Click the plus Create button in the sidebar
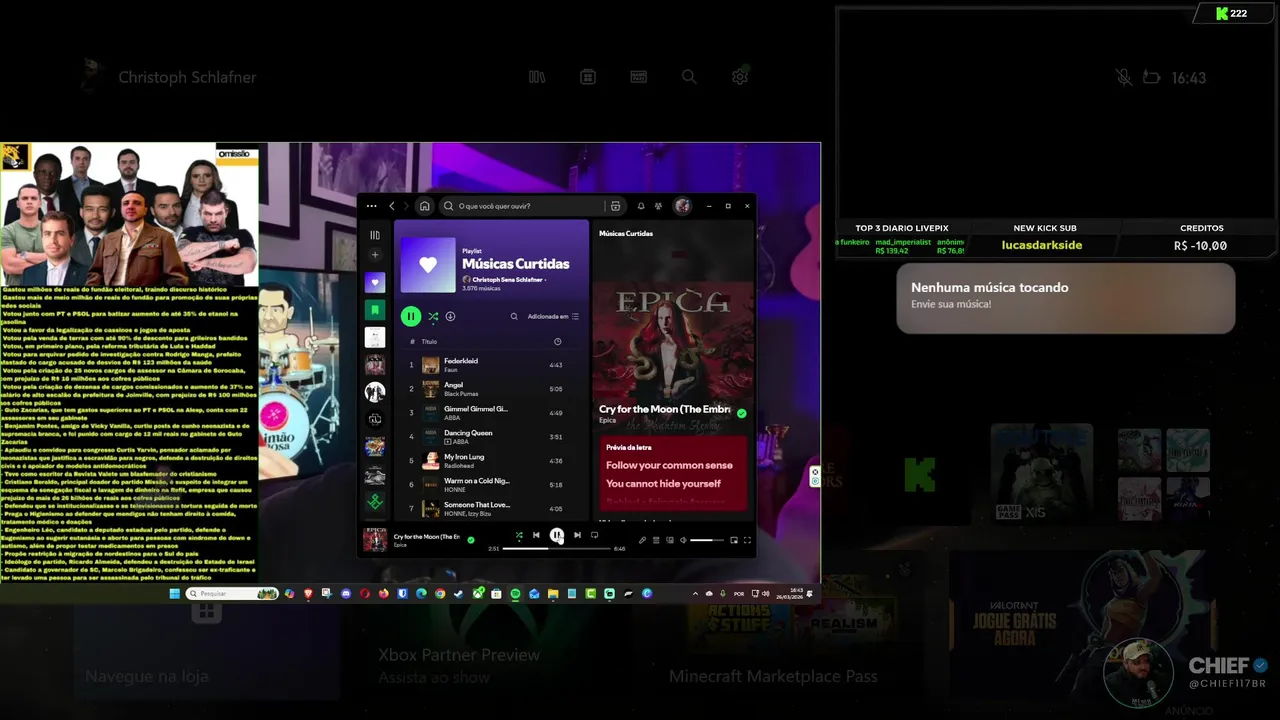 [375, 255]
